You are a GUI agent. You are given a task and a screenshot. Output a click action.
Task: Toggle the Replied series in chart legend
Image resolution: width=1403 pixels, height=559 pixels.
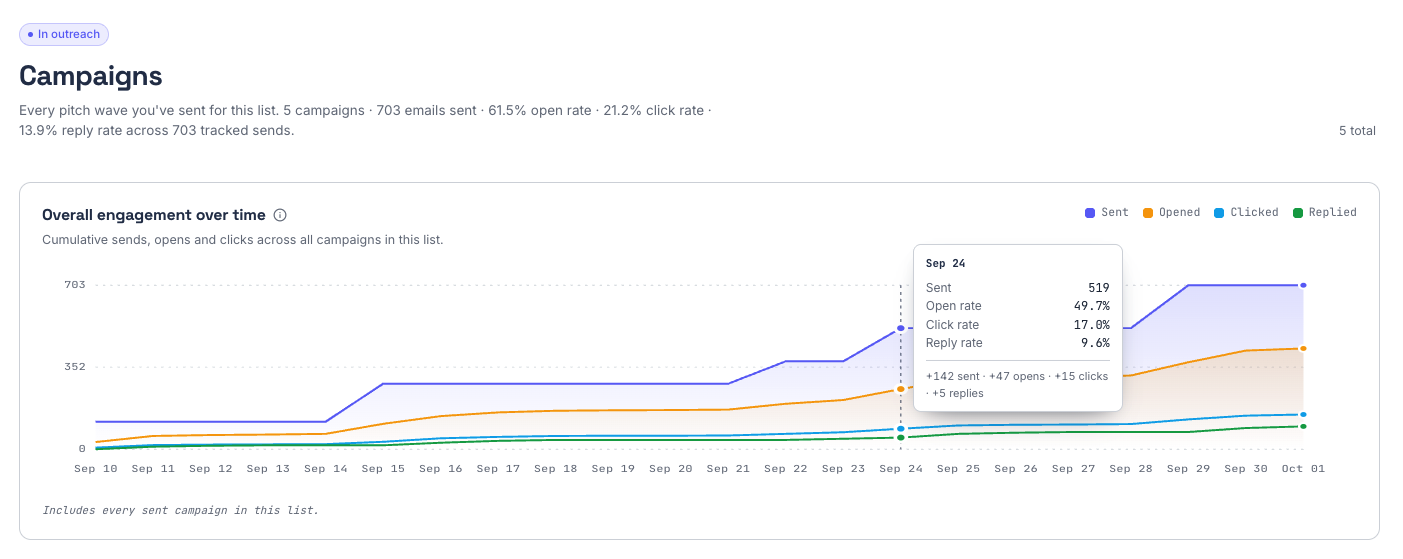coord(1325,212)
